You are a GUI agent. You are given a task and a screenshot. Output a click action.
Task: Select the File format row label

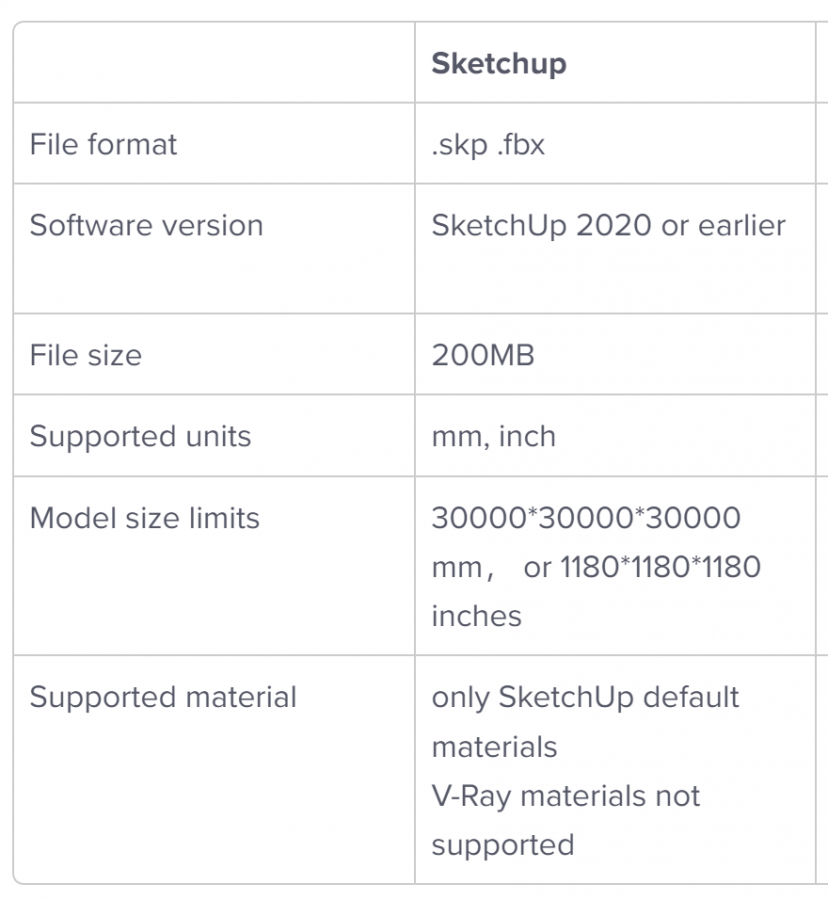point(103,144)
